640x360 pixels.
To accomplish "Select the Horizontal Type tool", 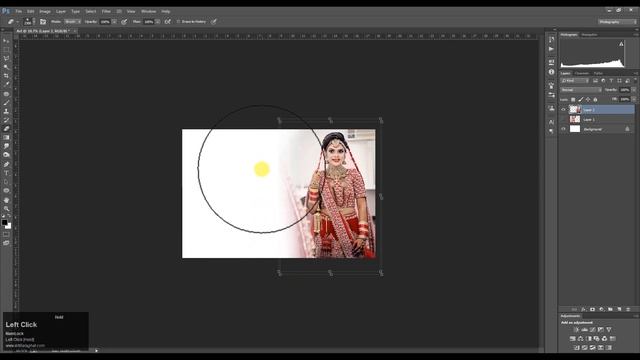I will pyautogui.click(x=6, y=173).
